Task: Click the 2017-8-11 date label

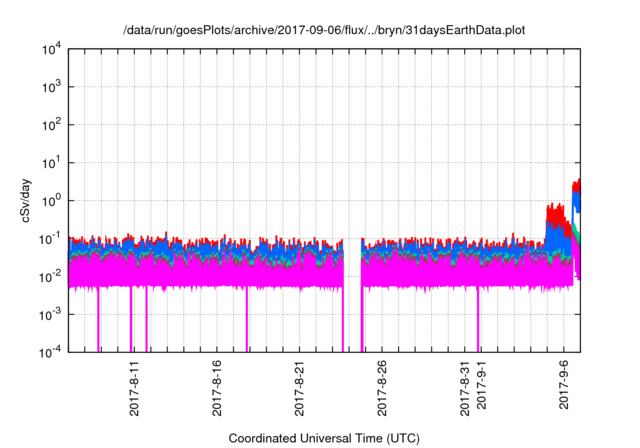Action: pos(134,388)
